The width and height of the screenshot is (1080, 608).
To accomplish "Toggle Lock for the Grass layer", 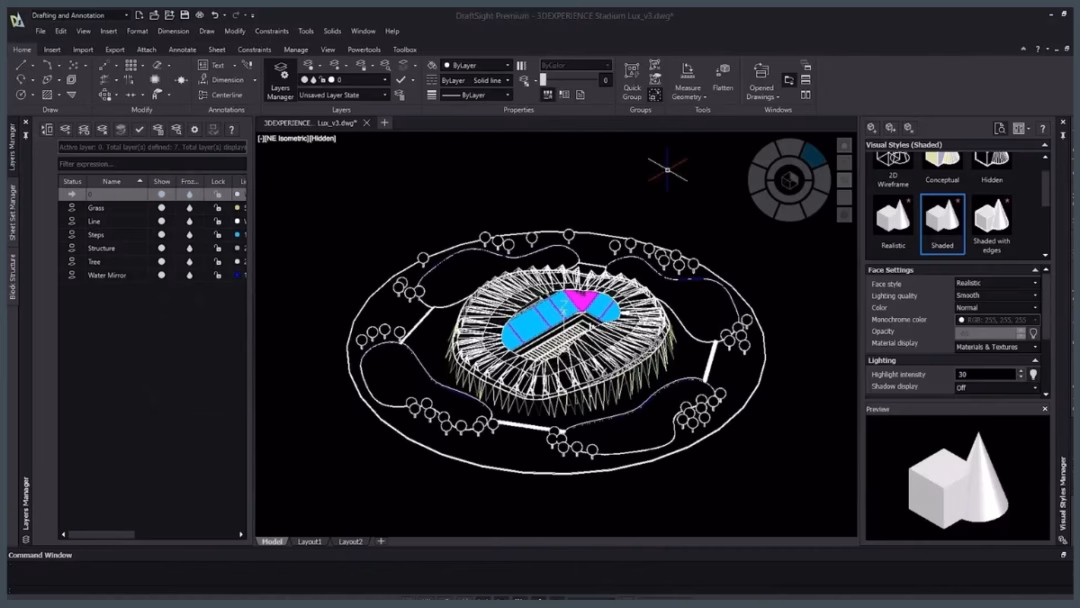I will click(x=218, y=208).
